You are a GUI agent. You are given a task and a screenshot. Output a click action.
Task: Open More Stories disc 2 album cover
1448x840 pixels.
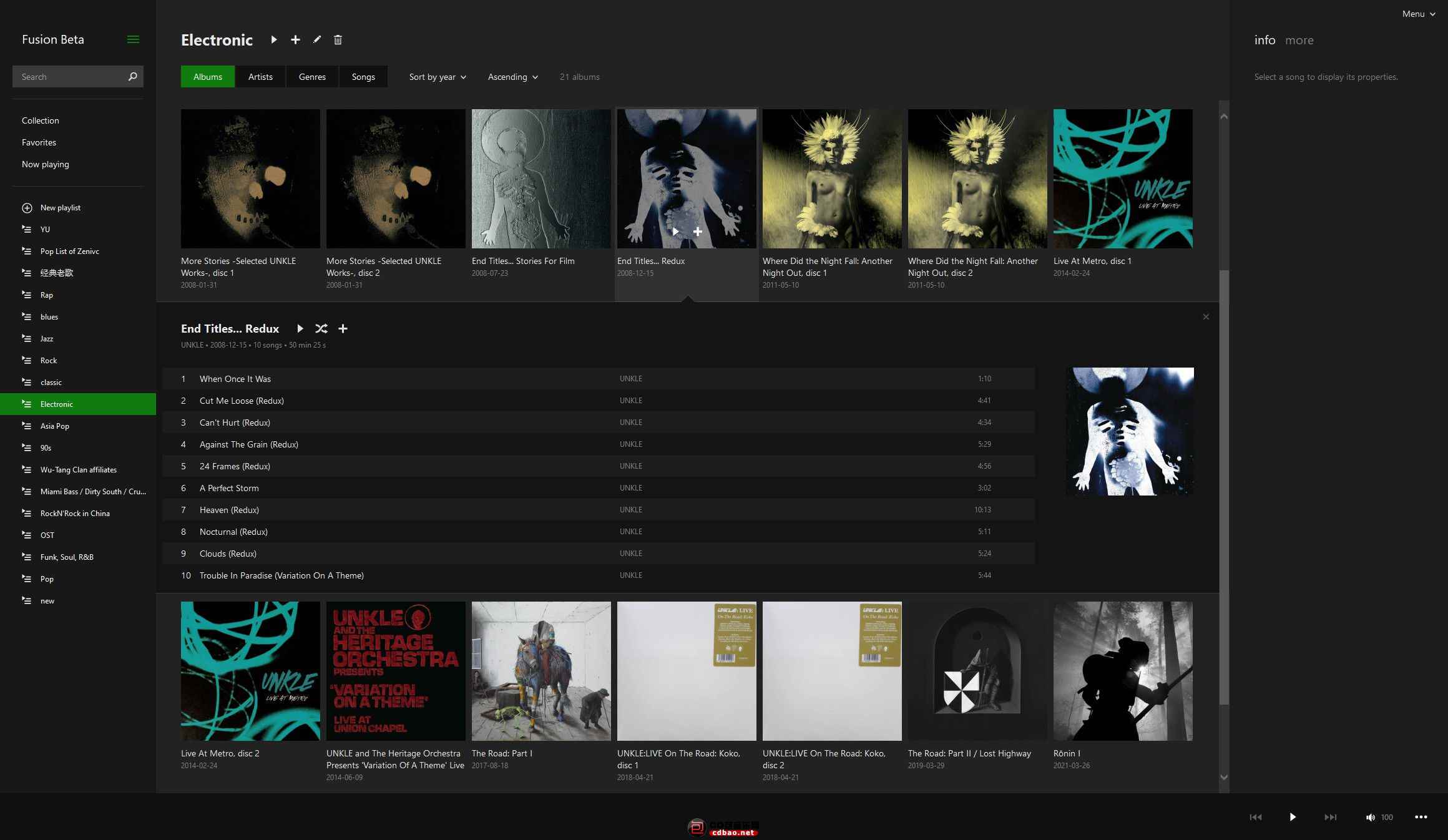(396, 179)
